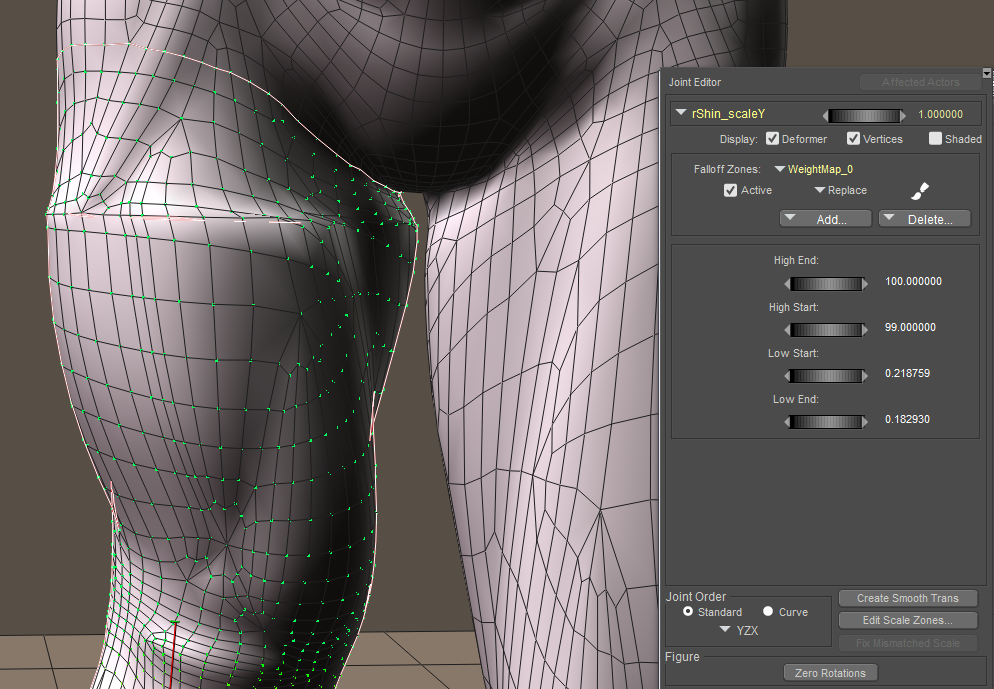
Task: Click the weight map paintbrush icon
Action: pos(920,190)
